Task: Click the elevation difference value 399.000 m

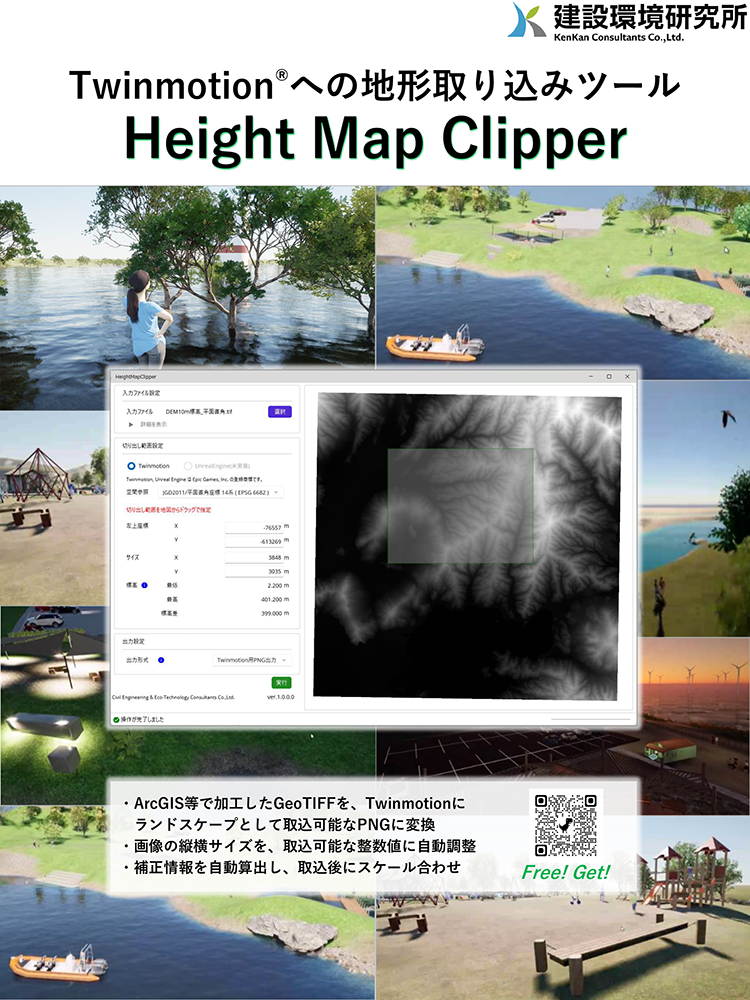Action: tap(275, 614)
